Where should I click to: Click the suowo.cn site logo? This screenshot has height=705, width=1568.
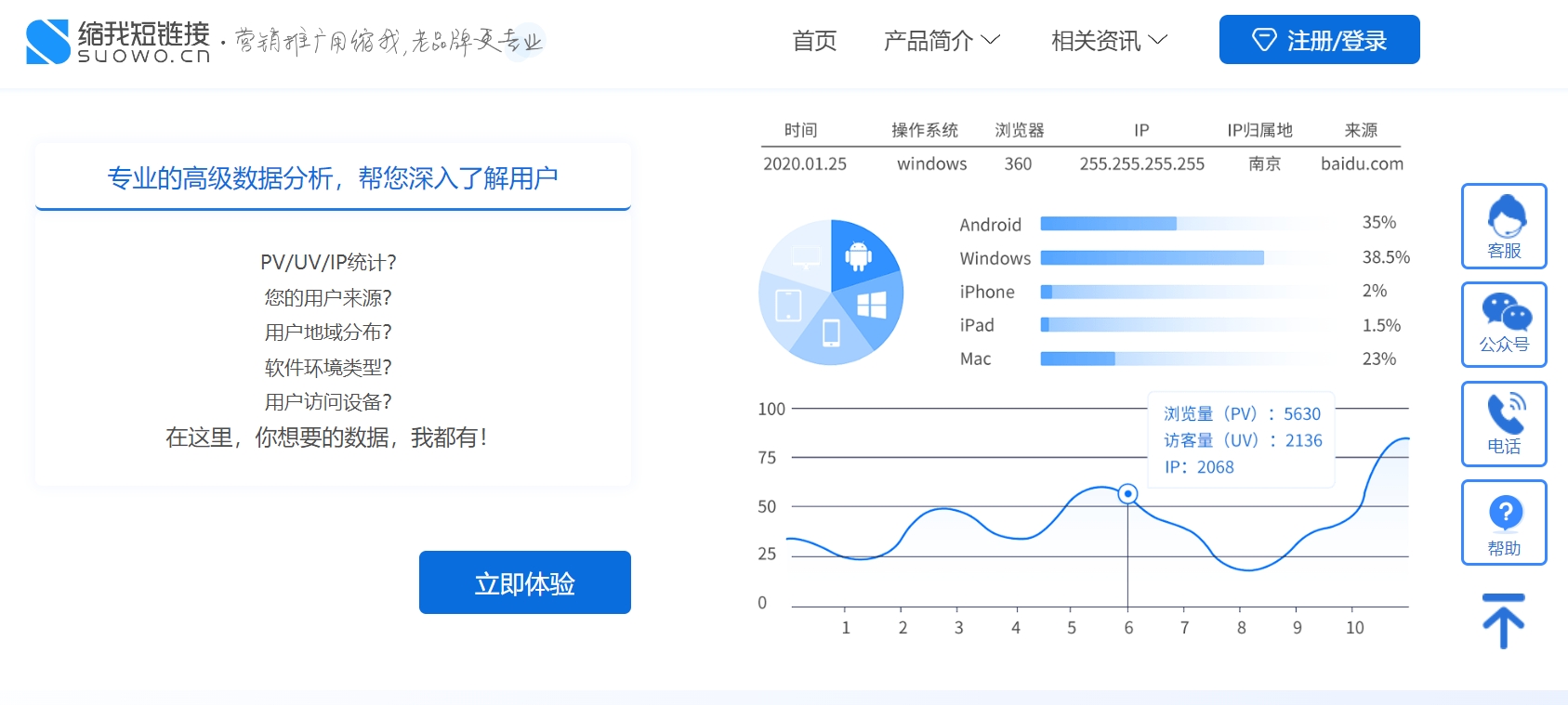(x=118, y=42)
